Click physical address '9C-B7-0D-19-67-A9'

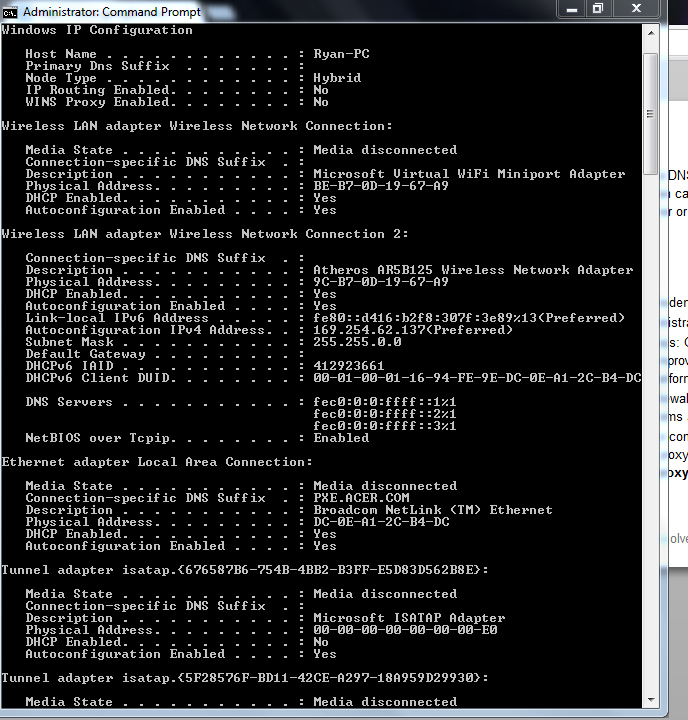tap(381, 282)
